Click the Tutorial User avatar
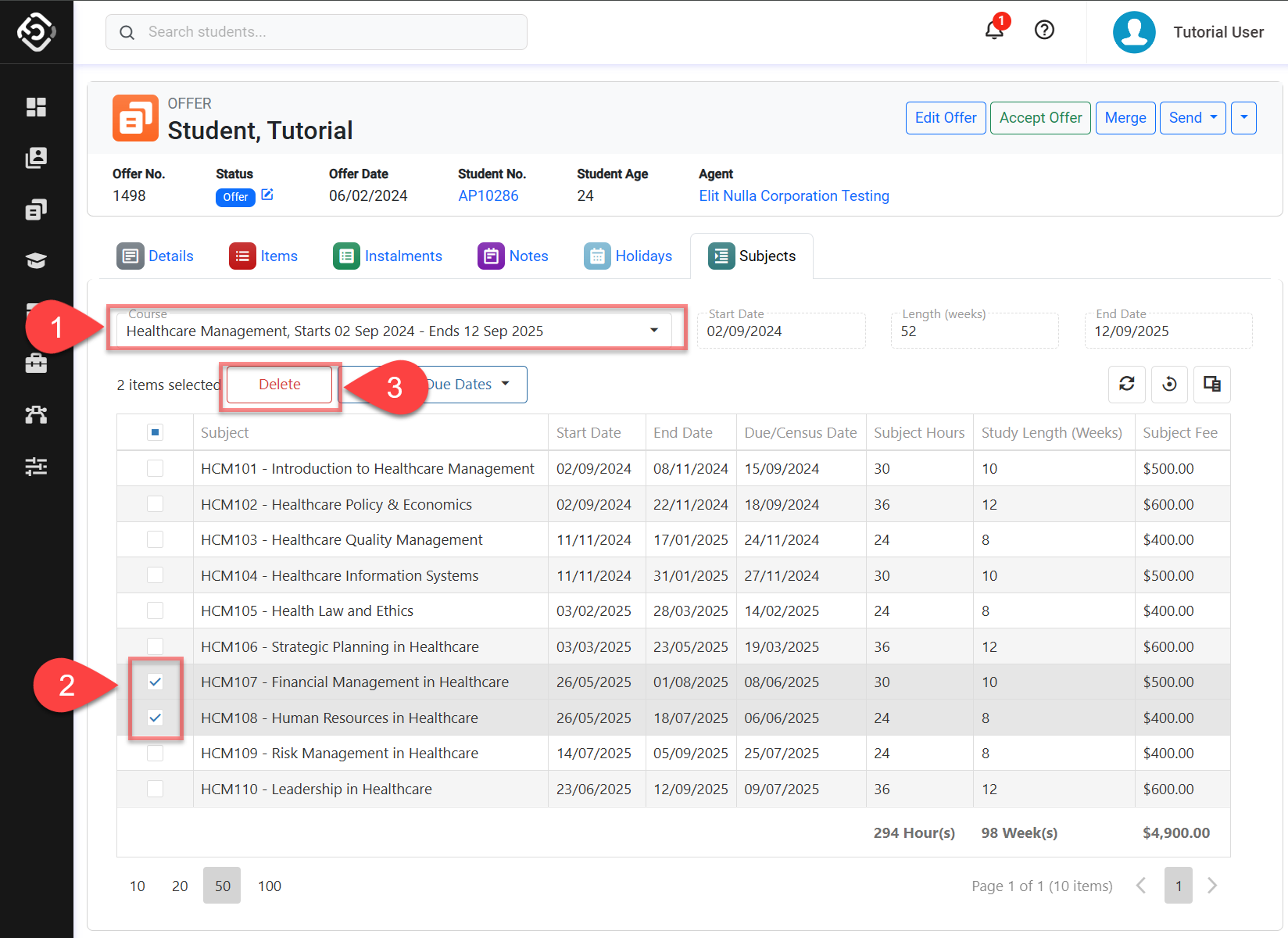1288x938 pixels. tap(1134, 32)
